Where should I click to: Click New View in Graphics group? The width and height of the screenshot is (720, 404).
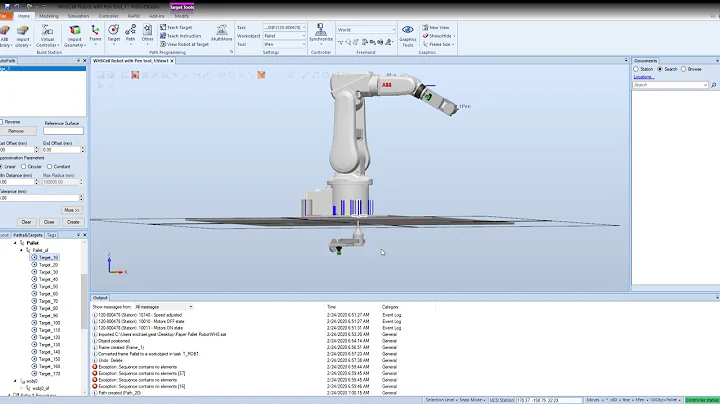435,28
